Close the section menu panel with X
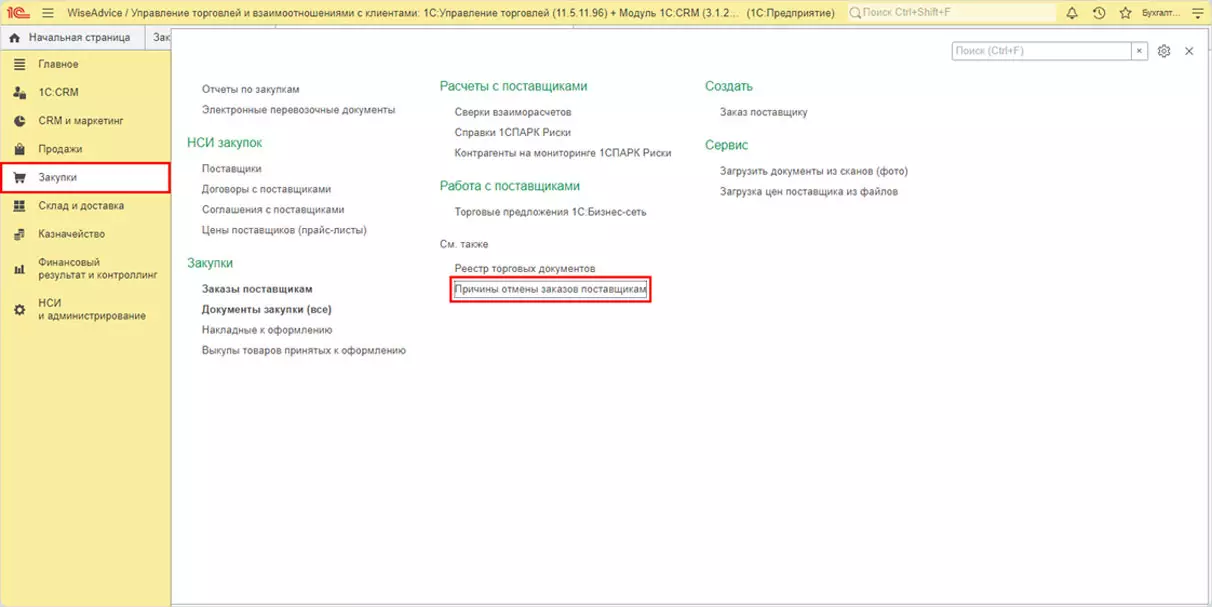1212x607 pixels. (x=1189, y=51)
